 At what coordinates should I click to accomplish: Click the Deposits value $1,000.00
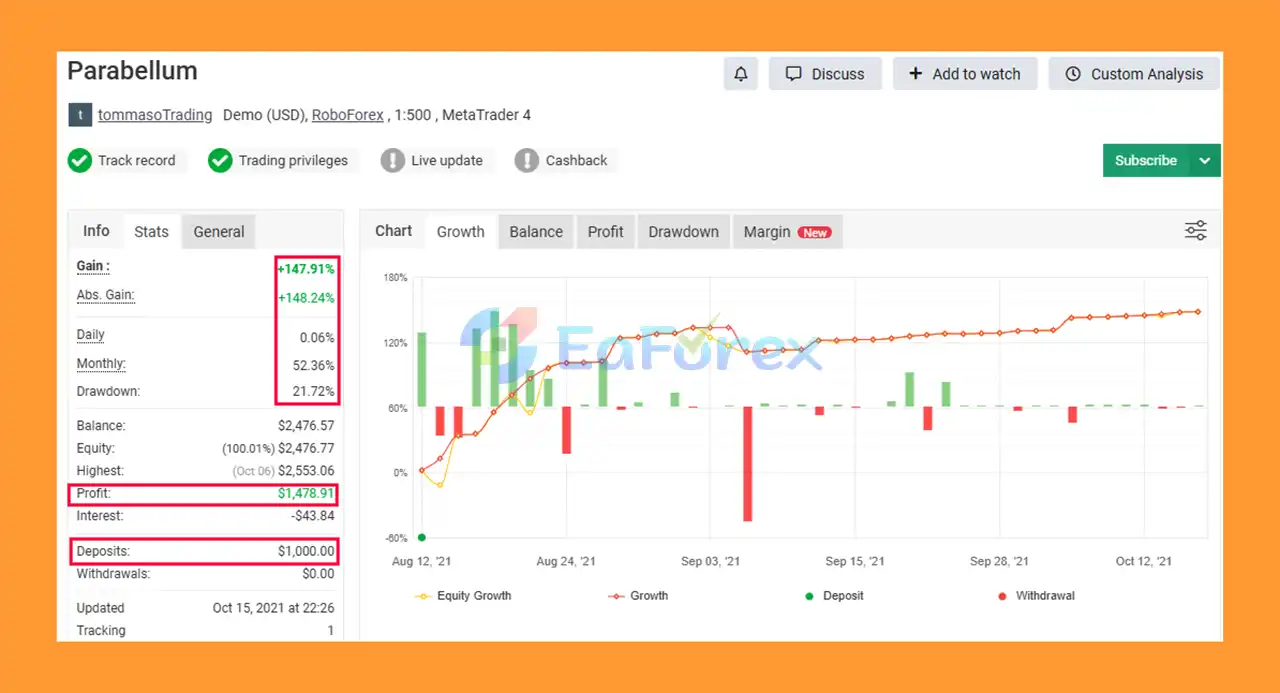click(306, 551)
